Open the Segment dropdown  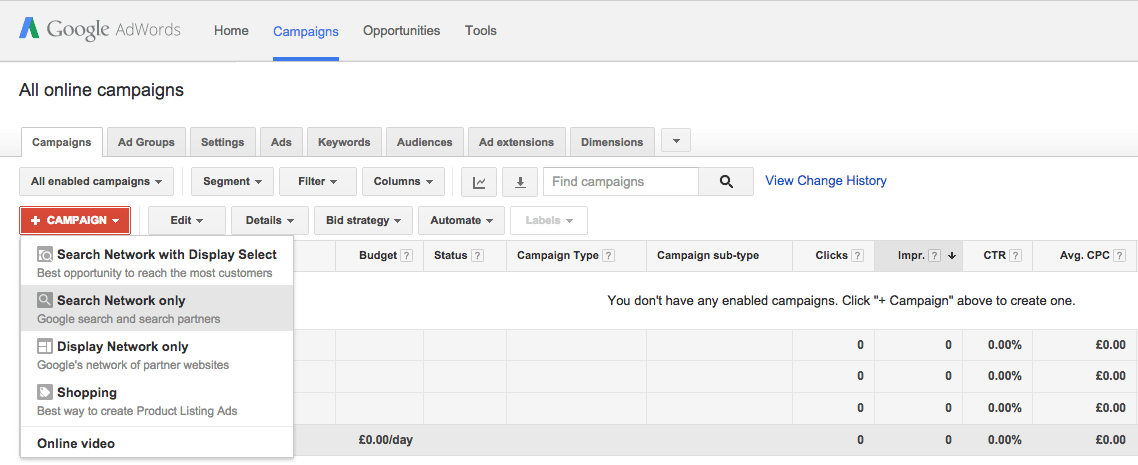[232, 181]
